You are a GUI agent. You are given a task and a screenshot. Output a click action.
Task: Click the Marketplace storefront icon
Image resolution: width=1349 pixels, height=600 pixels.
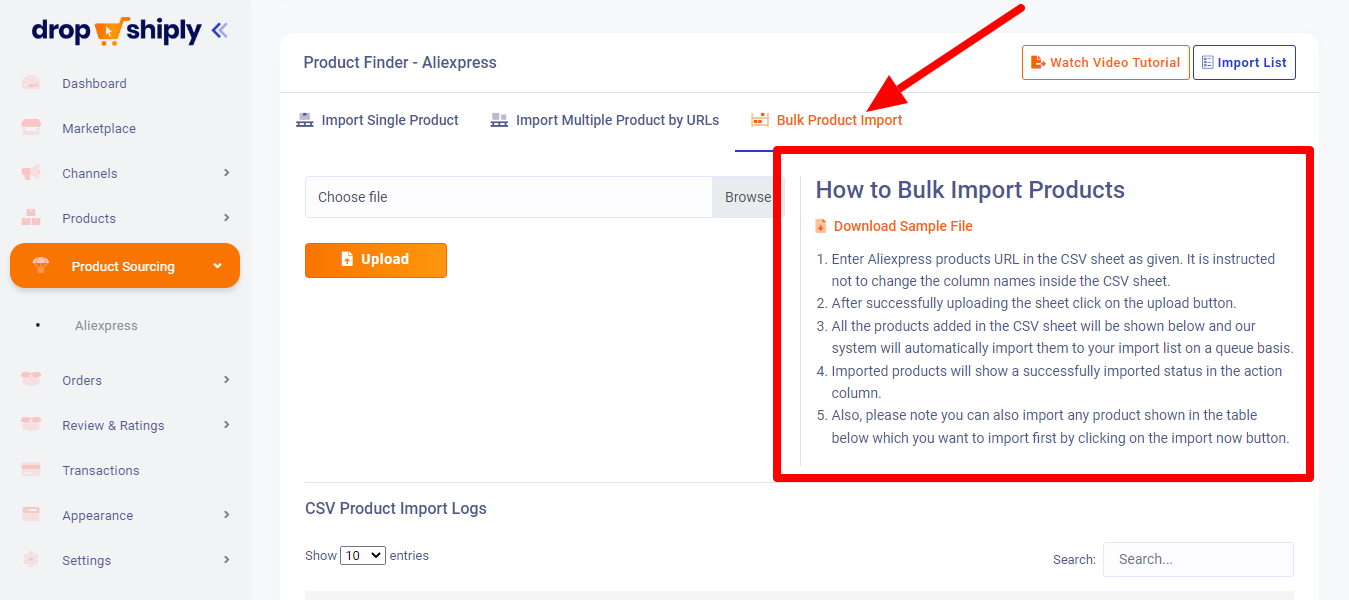pos(31,128)
